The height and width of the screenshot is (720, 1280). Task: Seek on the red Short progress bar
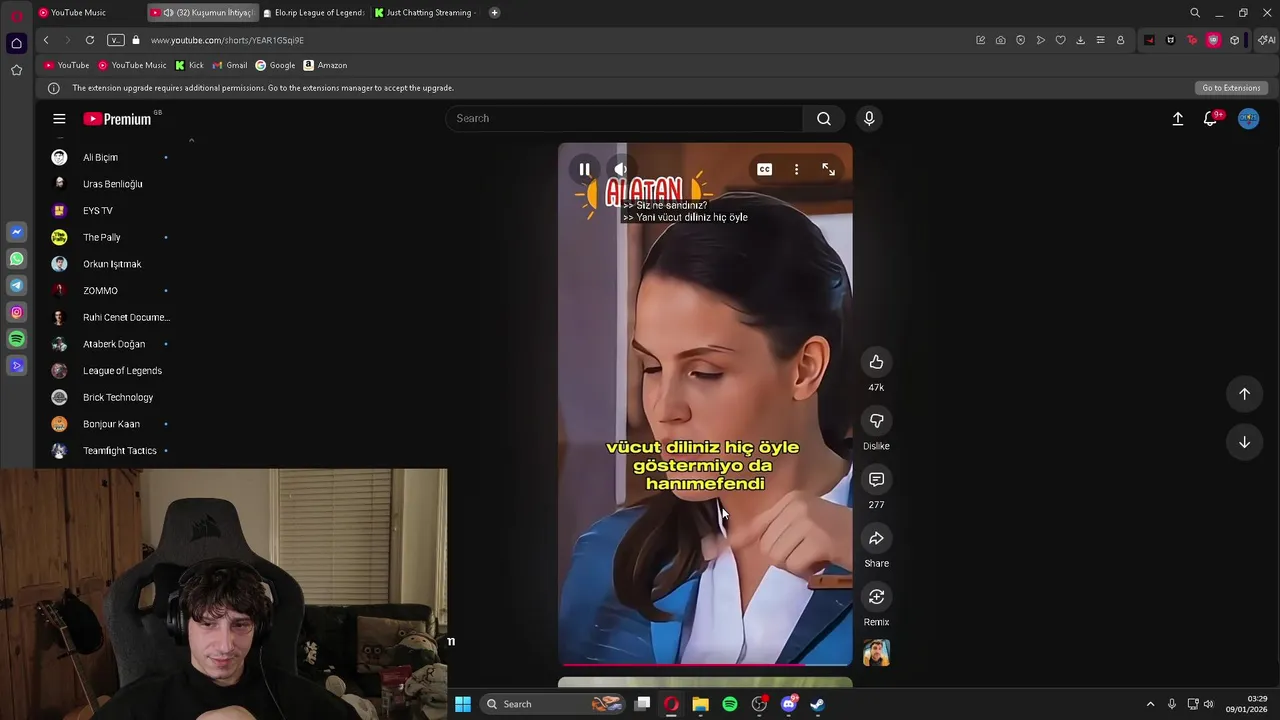705,664
